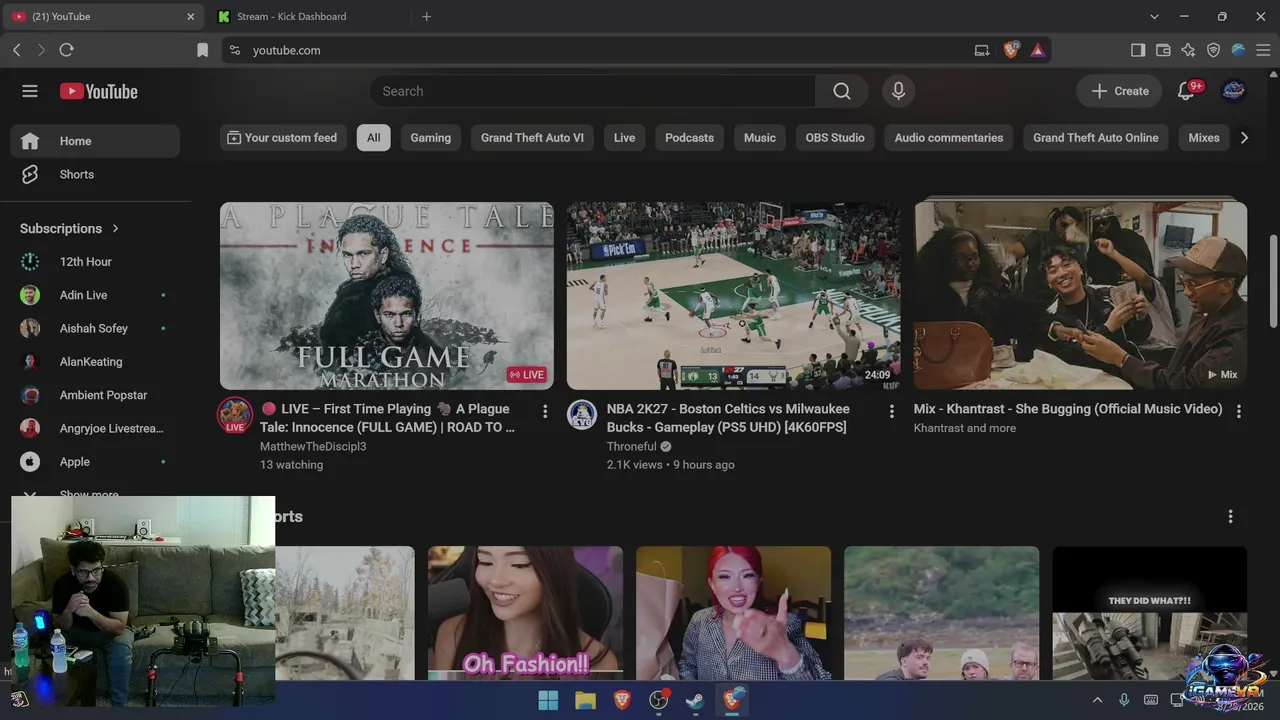Open Your custom feed chip

point(282,138)
